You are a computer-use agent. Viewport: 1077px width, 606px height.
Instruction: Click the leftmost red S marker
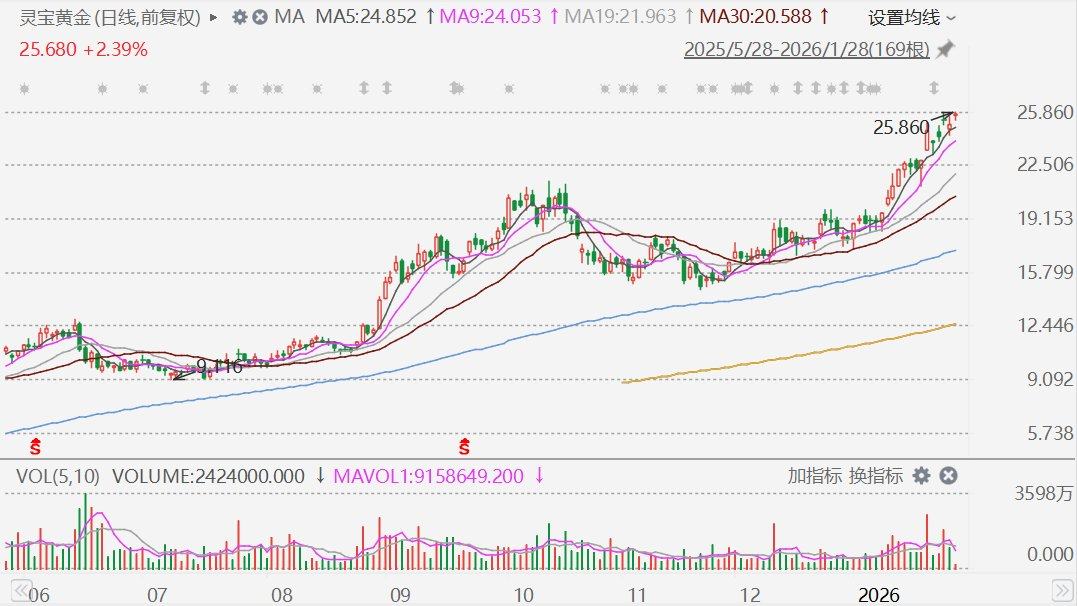point(35,443)
